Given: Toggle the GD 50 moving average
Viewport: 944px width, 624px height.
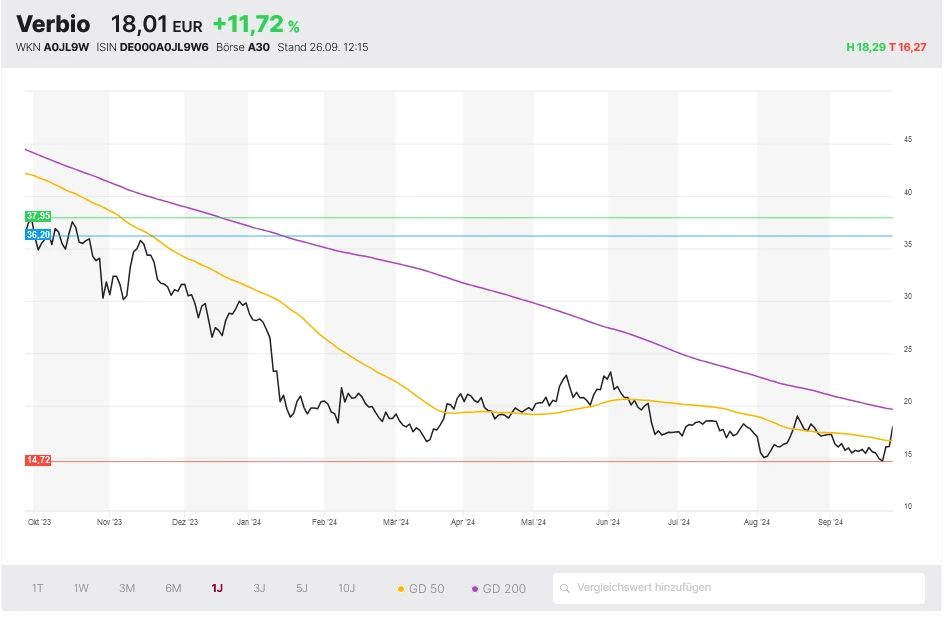Looking at the screenshot, I should point(421,588).
